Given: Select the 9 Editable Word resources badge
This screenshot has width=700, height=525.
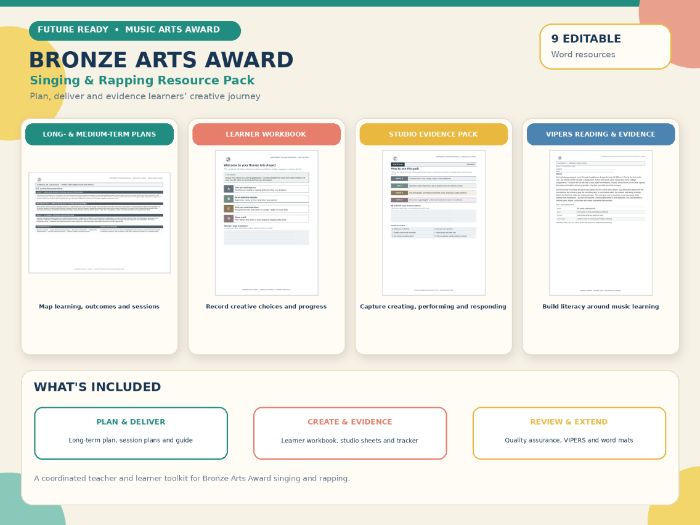Looking at the screenshot, I should [605, 46].
